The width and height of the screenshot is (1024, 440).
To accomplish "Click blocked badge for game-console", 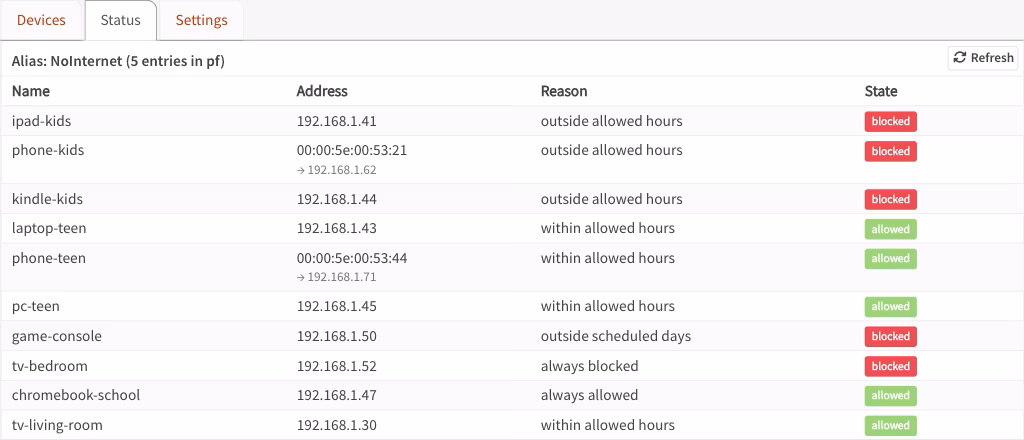I will pos(891,337).
